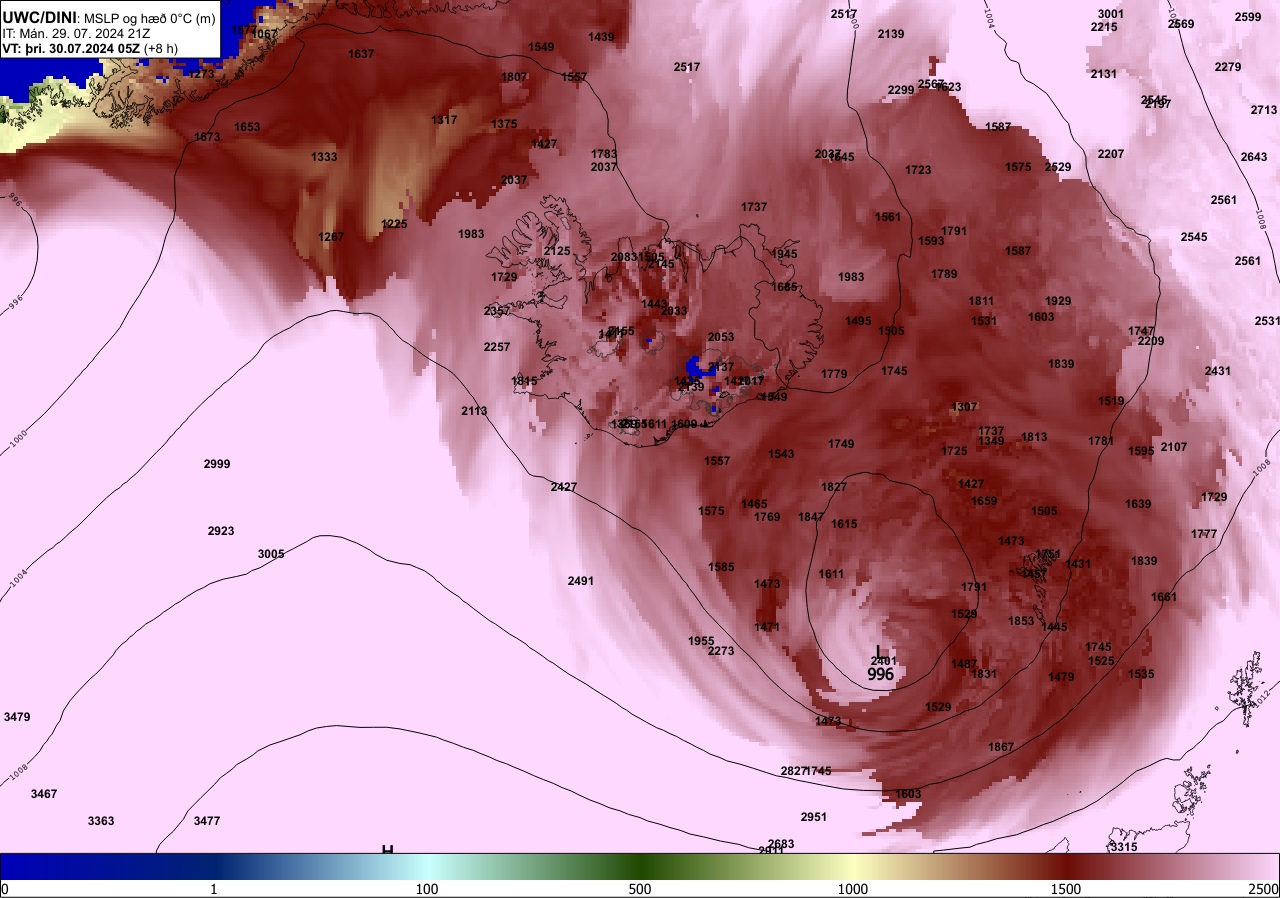
Task: Click the height value 2125
Action: tap(557, 251)
